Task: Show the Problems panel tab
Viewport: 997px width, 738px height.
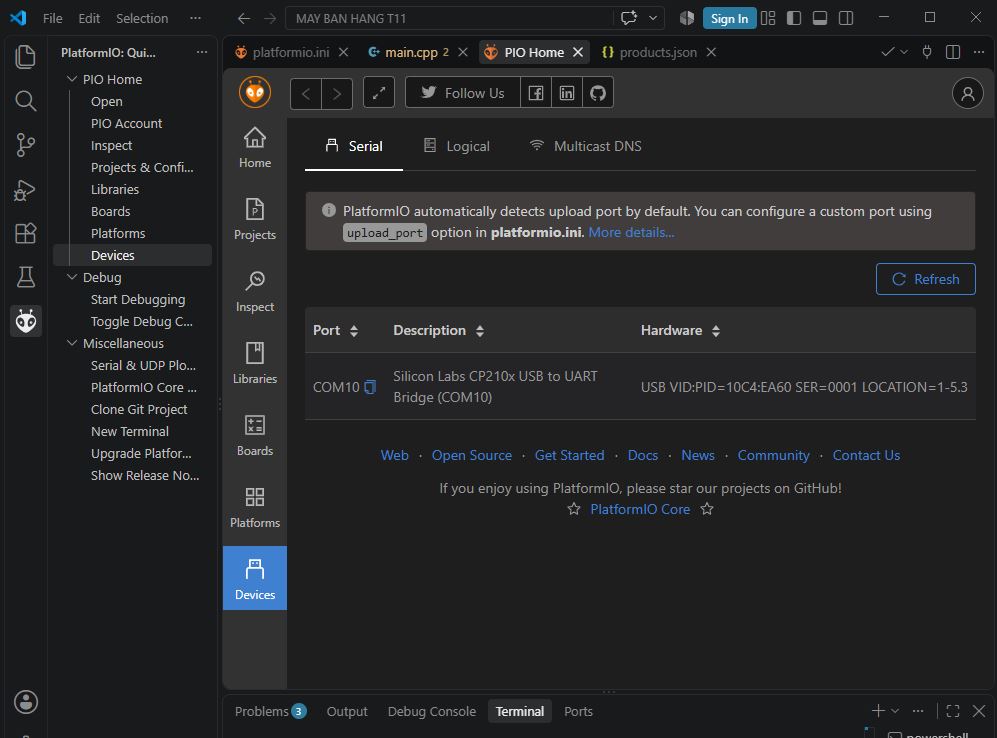Action: click(x=270, y=711)
